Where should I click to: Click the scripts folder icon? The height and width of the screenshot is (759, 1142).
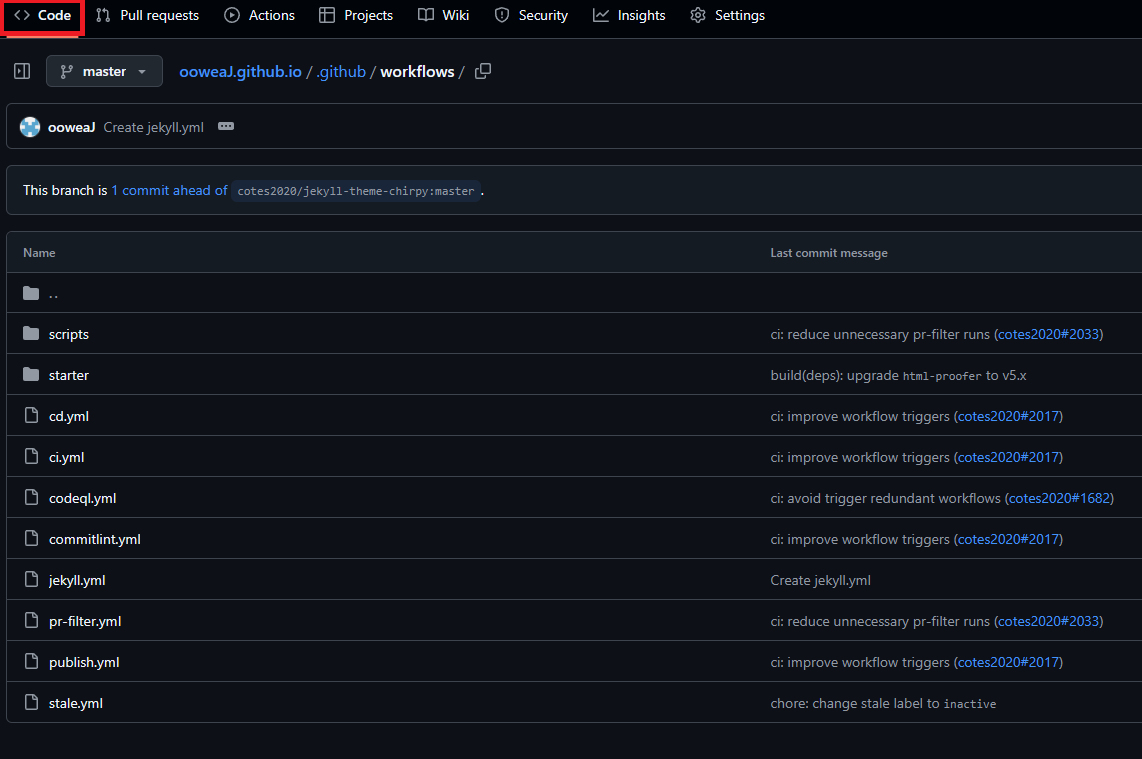coord(31,334)
